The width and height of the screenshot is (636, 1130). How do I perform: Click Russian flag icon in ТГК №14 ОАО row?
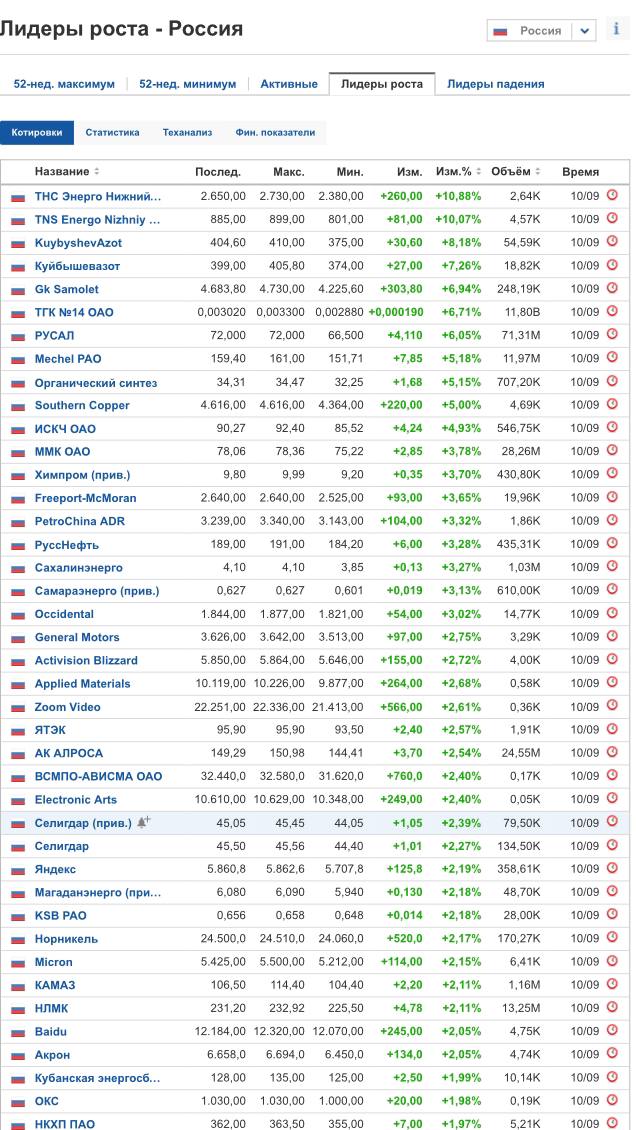click(x=18, y=313)
